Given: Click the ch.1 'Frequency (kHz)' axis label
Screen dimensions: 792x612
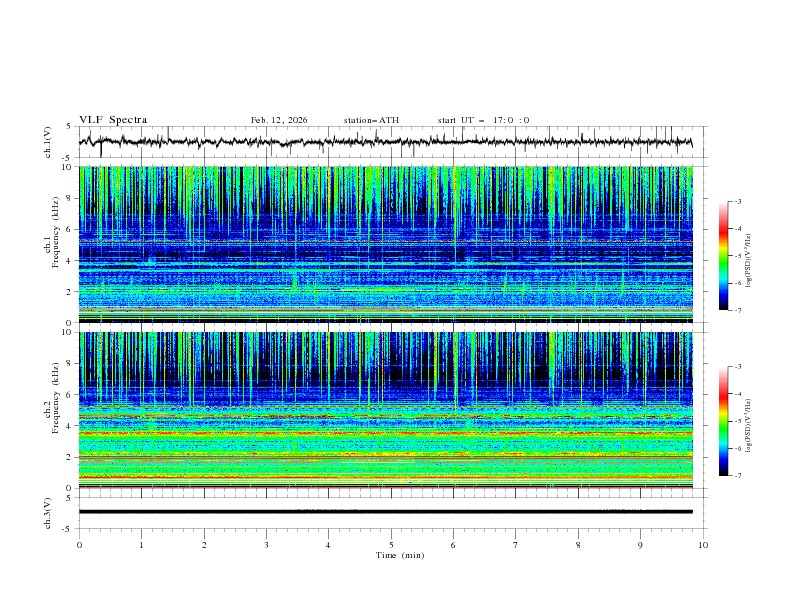Looking at the screenshot, I should click(56, 230).
